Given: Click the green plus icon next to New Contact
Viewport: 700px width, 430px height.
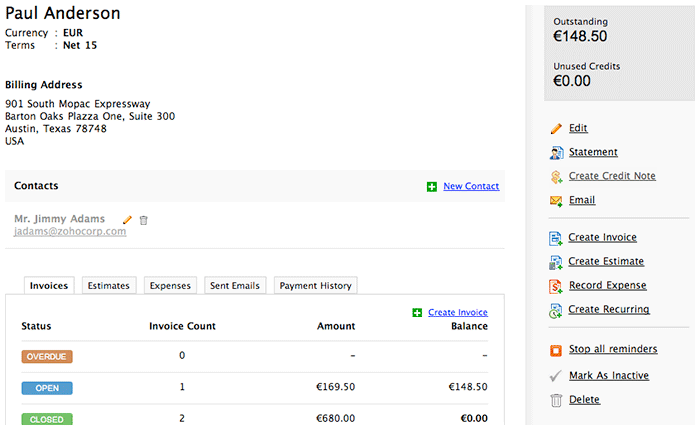Looking at the screenshot, I should click(x=431, y=186).
